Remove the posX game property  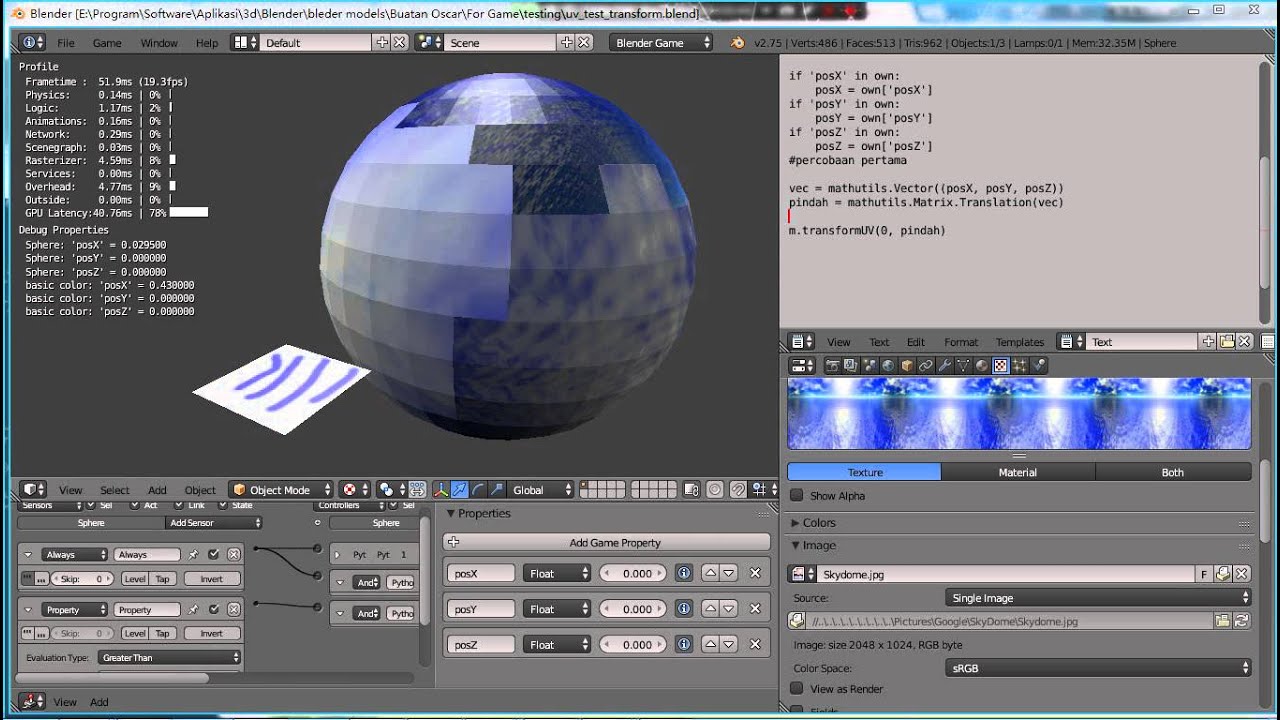click(x=755, y=573)
